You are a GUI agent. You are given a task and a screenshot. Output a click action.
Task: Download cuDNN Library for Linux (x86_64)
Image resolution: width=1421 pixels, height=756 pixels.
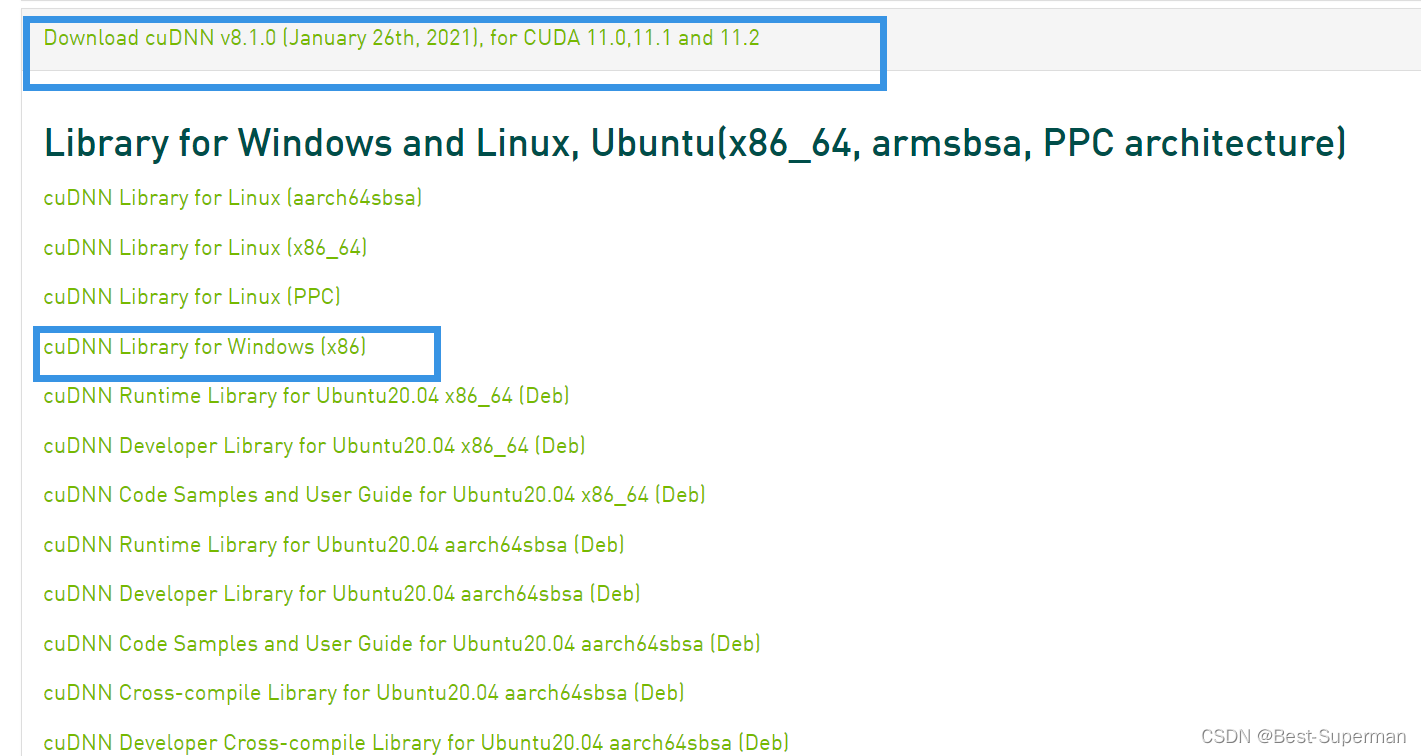203,247
